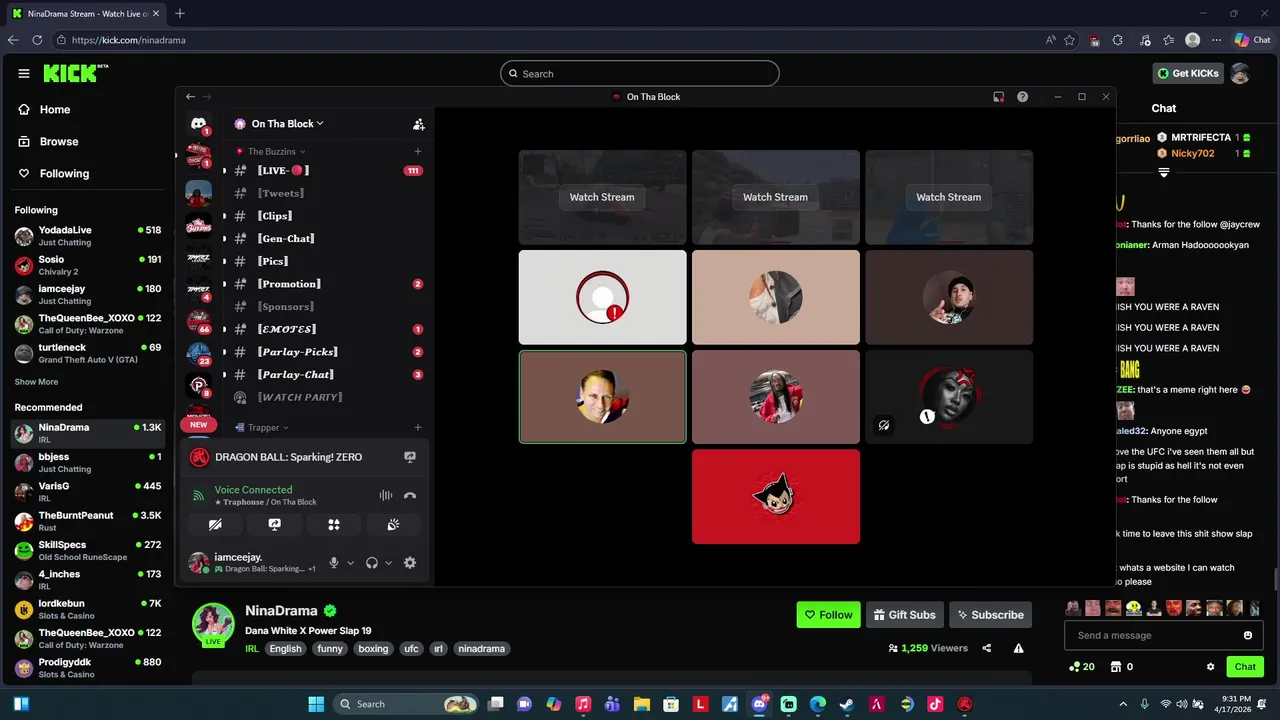The width and height of the screenshot is (1280, 720).
Task: Subscribe to NinaDrama
Action: (990, 615)
